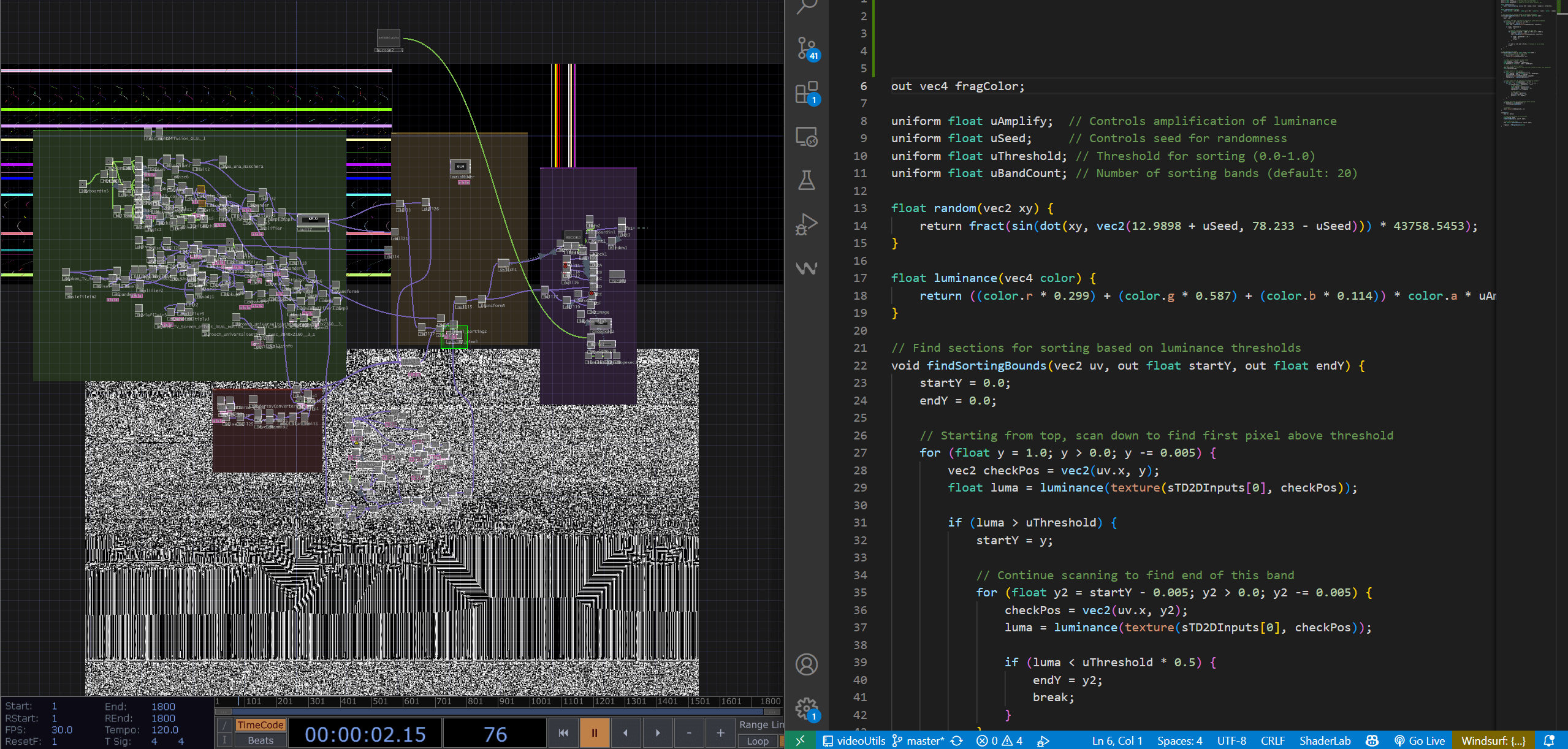This screenshot has width=1568, height=749.
Task: Click the 'uniform float uThreshold' line
Action: 979,156
